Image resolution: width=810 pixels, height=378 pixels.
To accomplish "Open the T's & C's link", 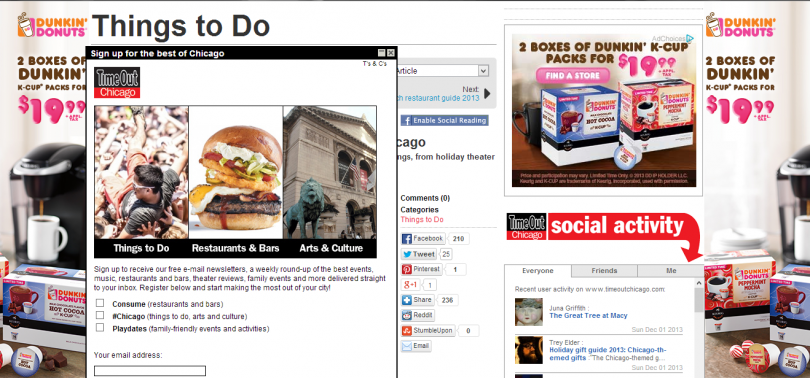I will tap(375, 64).
